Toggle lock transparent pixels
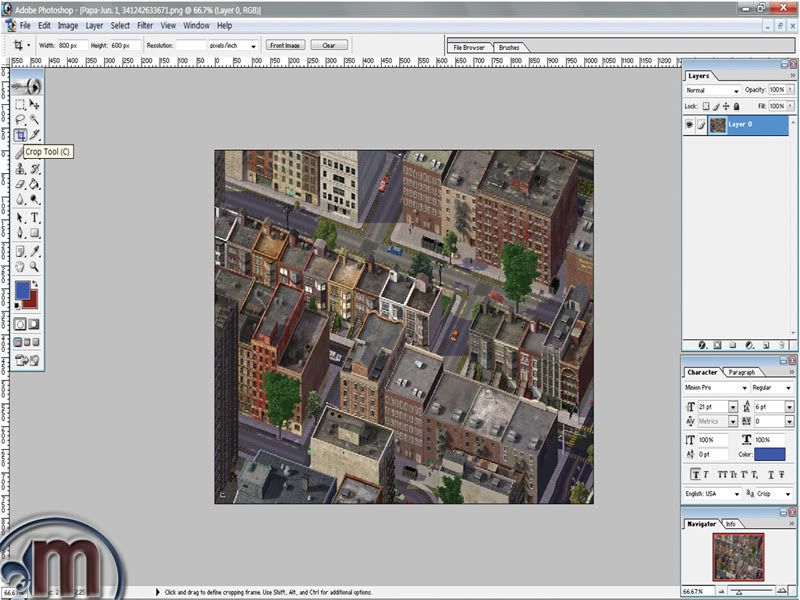Image resolution: width=800 pixels, height=600 pixels. (x=706, y=106)
